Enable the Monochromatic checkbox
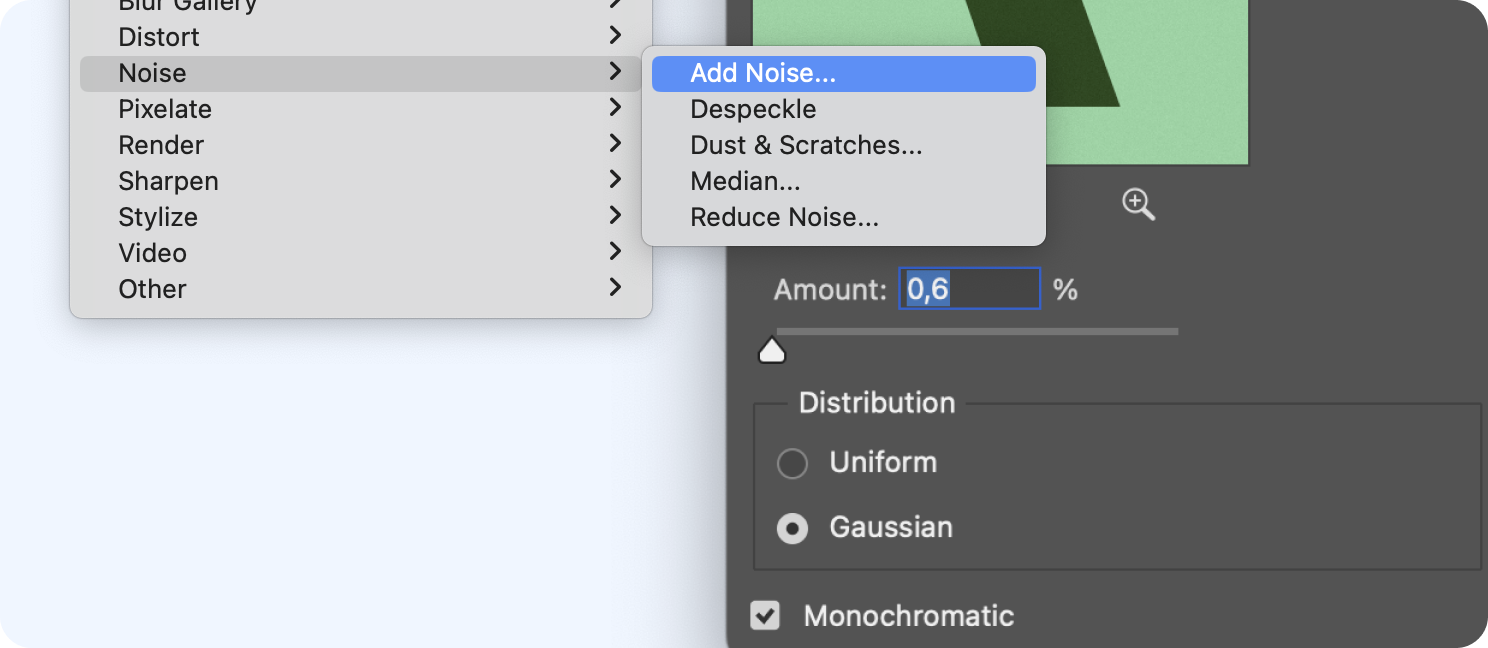Viewport: 1488px width, 648px height. [765, 616]
